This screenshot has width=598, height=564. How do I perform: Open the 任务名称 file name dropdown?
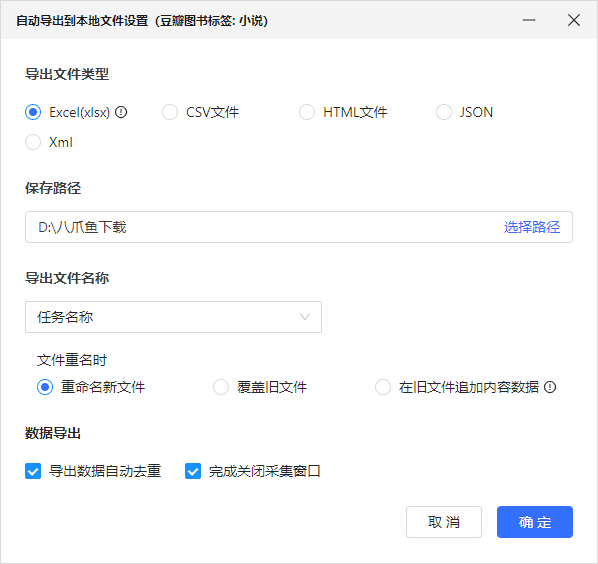(174, 317)
